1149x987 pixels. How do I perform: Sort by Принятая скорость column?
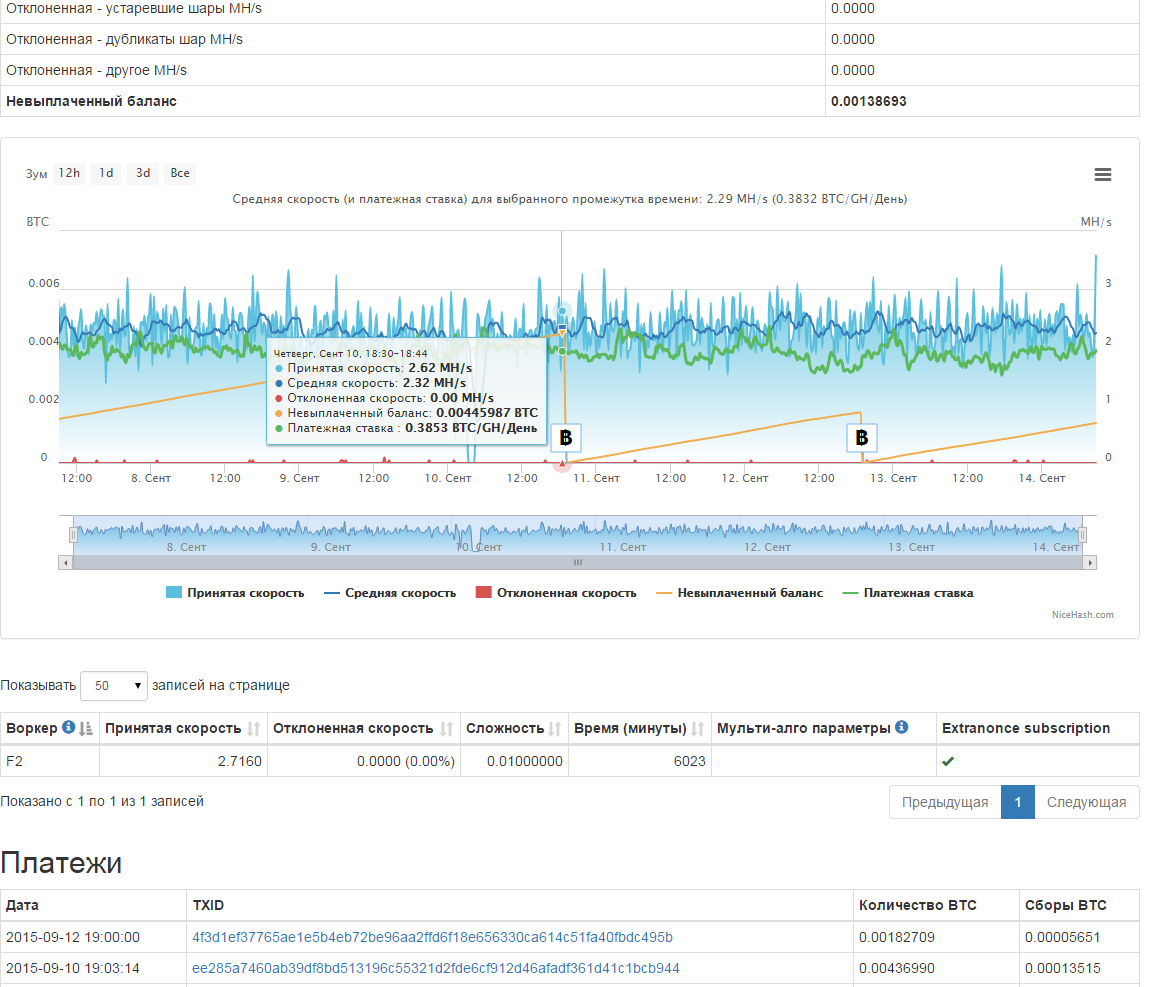click(254, 729)
